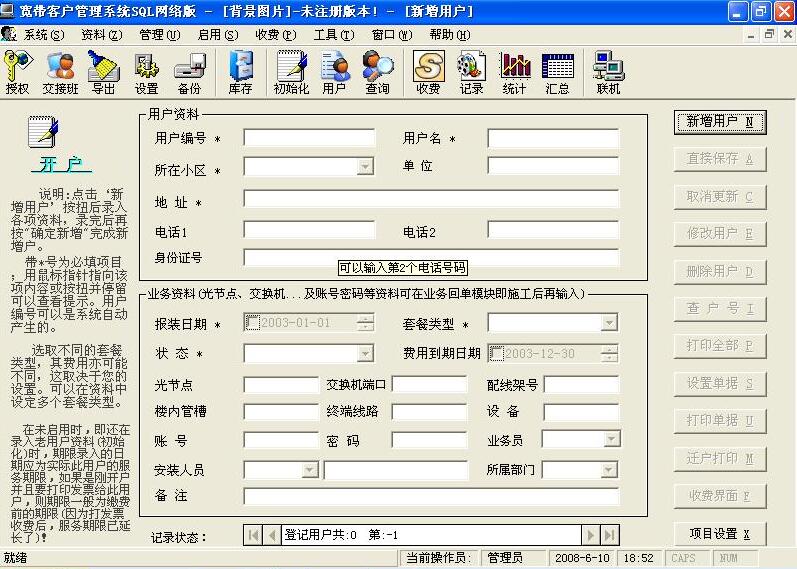
Task: Click the 账号 input field
Action: (x=281, y=440)
